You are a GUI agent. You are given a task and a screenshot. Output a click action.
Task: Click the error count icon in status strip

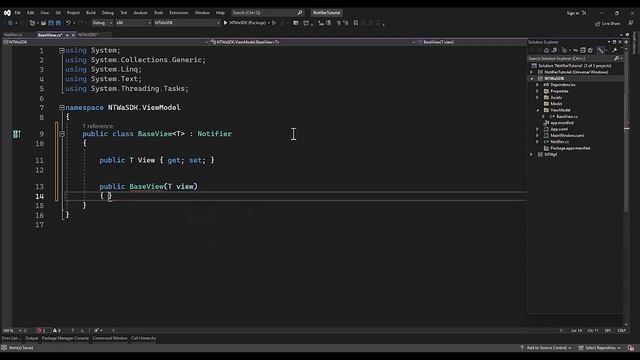point(40,330)
